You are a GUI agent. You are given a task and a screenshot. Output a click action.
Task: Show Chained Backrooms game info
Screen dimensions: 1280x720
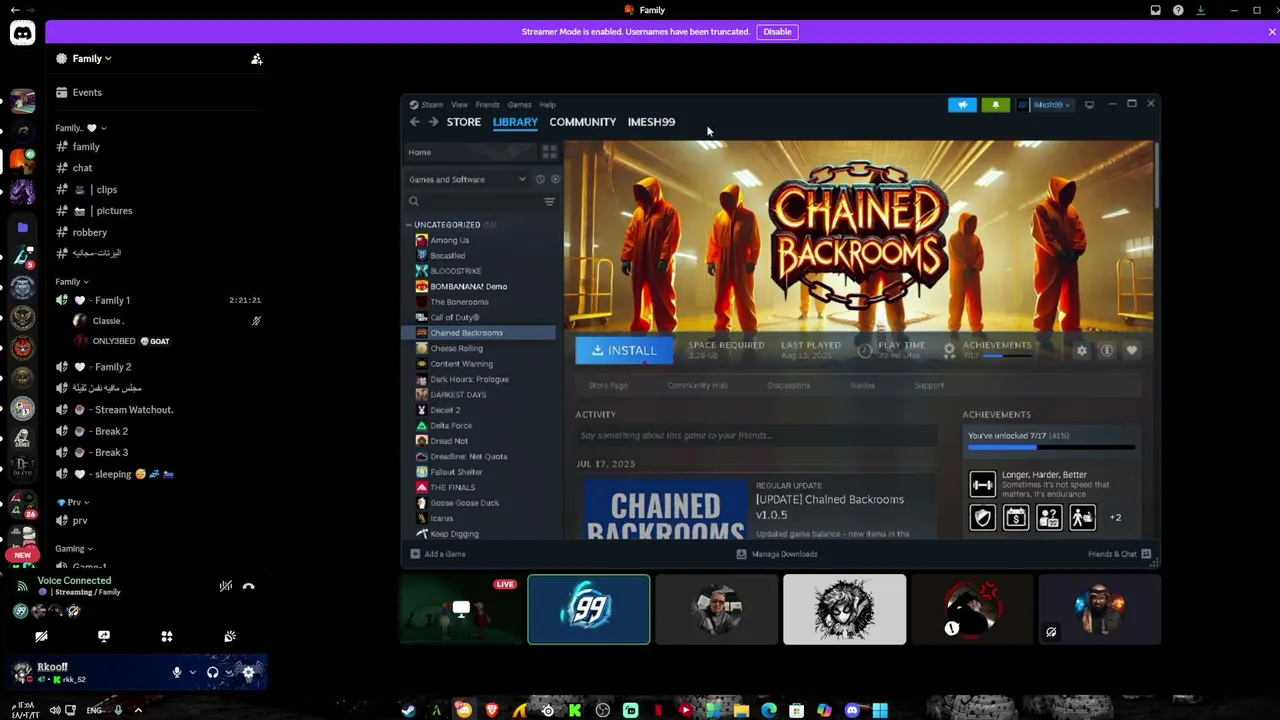[1107, 350]
